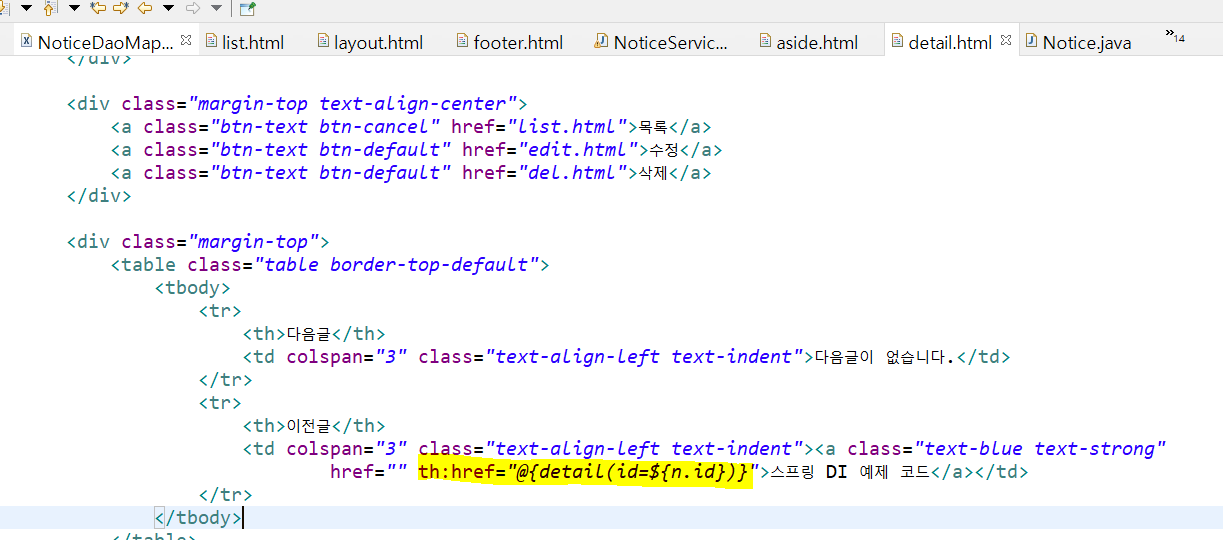Screen dimensions: 1223x540
Task: Click the Next Edit Location icon
Action: point(121,8)
